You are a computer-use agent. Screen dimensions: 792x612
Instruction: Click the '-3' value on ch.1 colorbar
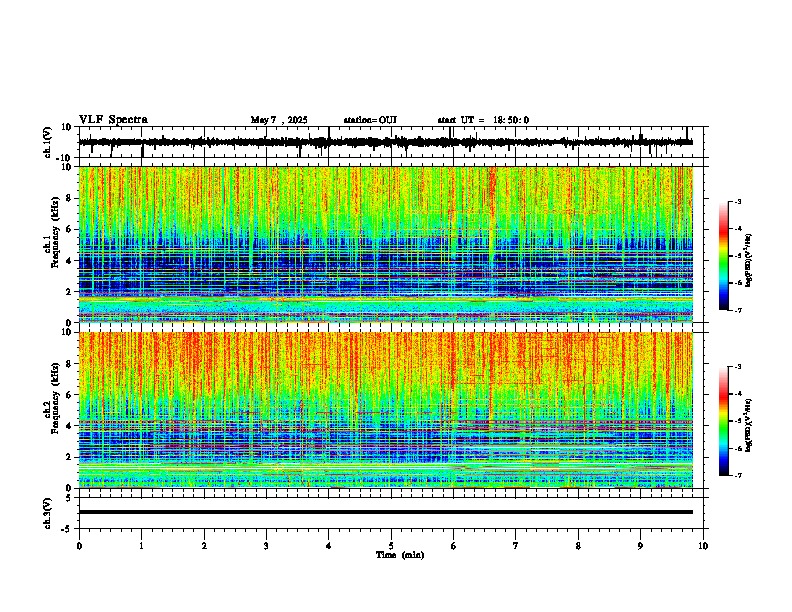(737, 202)
